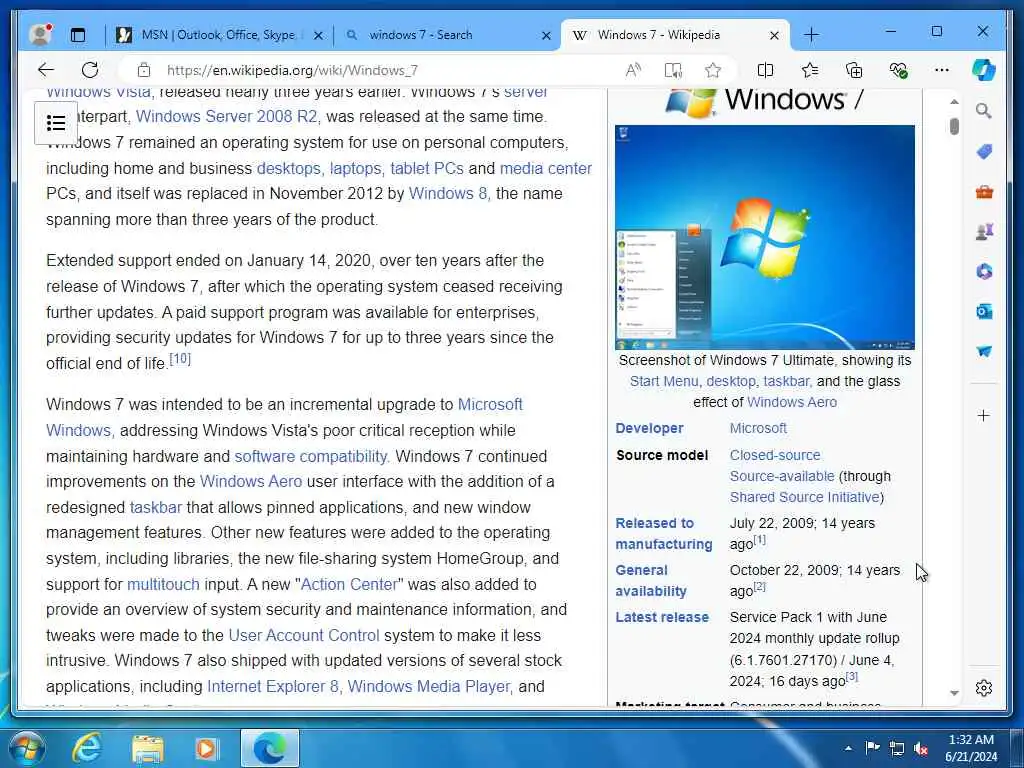The height and width of the screenshot is (768, 1024).
Task: Select Windows 7 Wikipedia tab
Action: pyautogui.click(x=658, y=35)
